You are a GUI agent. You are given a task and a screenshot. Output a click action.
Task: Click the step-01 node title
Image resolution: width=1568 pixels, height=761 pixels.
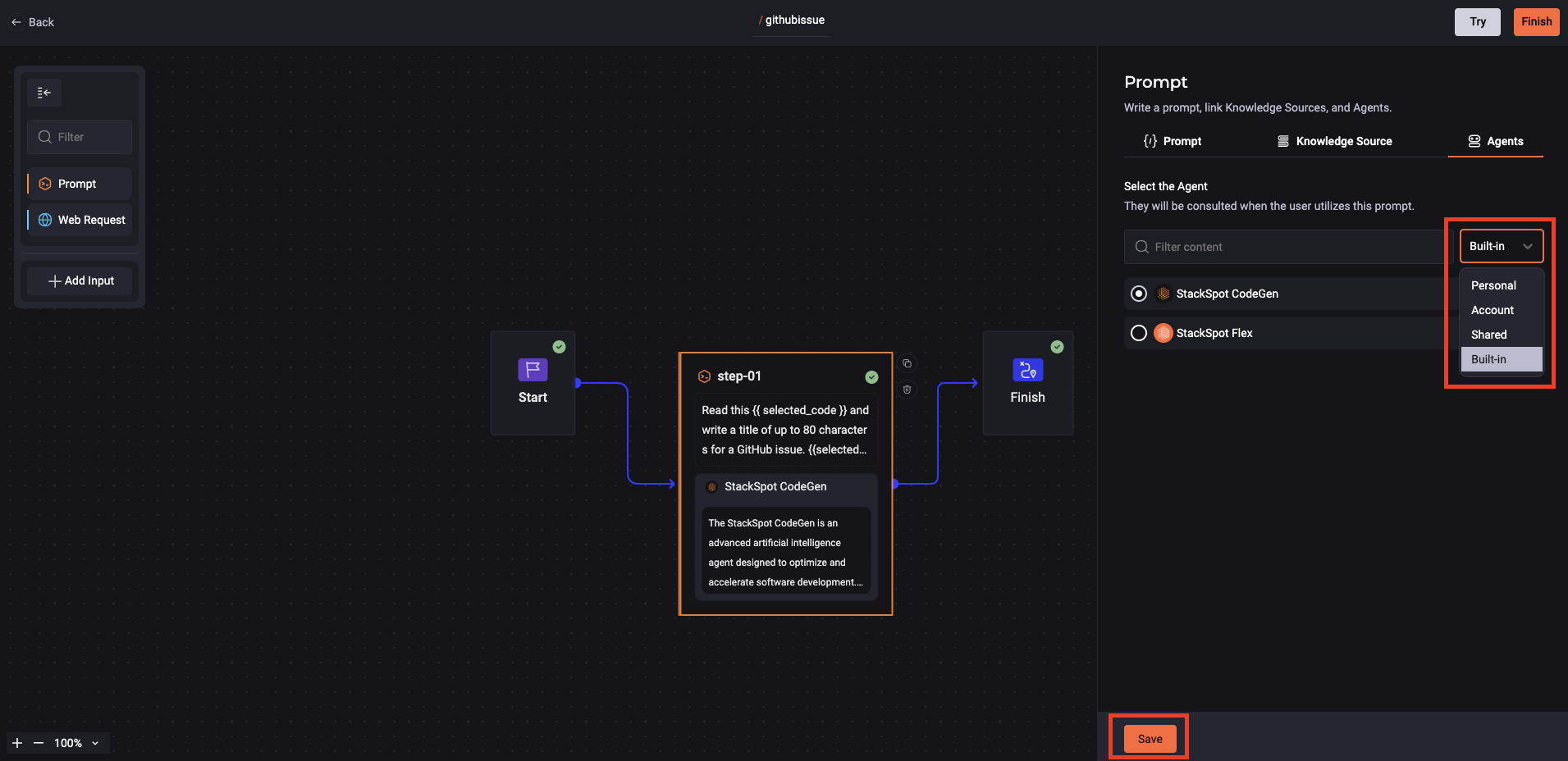coord(739,376)
